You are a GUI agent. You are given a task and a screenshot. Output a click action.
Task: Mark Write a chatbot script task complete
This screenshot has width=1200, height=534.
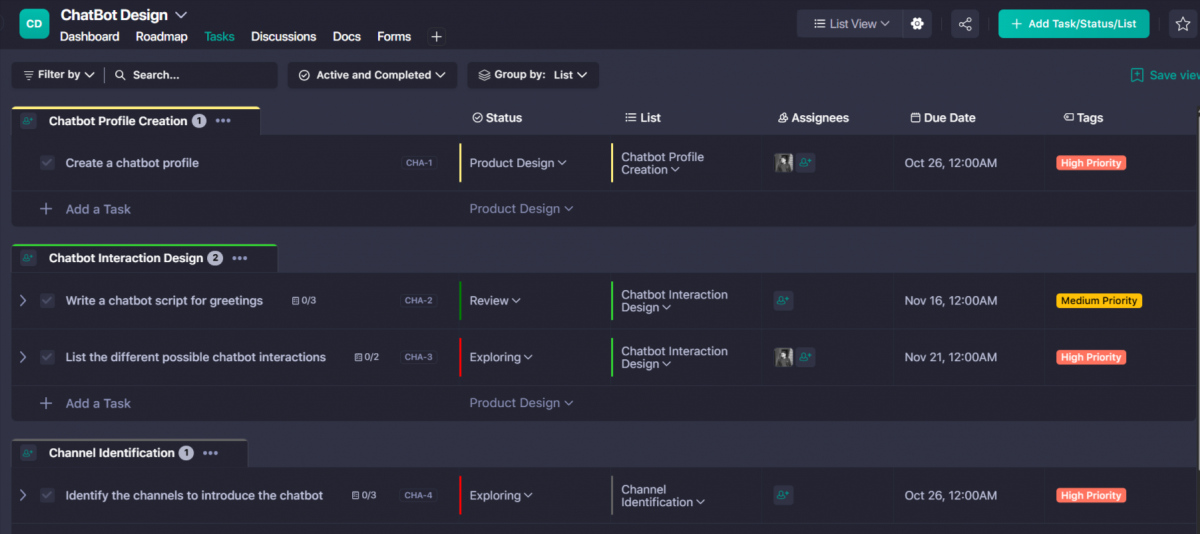pyautogui.click(x=47, y=300)
